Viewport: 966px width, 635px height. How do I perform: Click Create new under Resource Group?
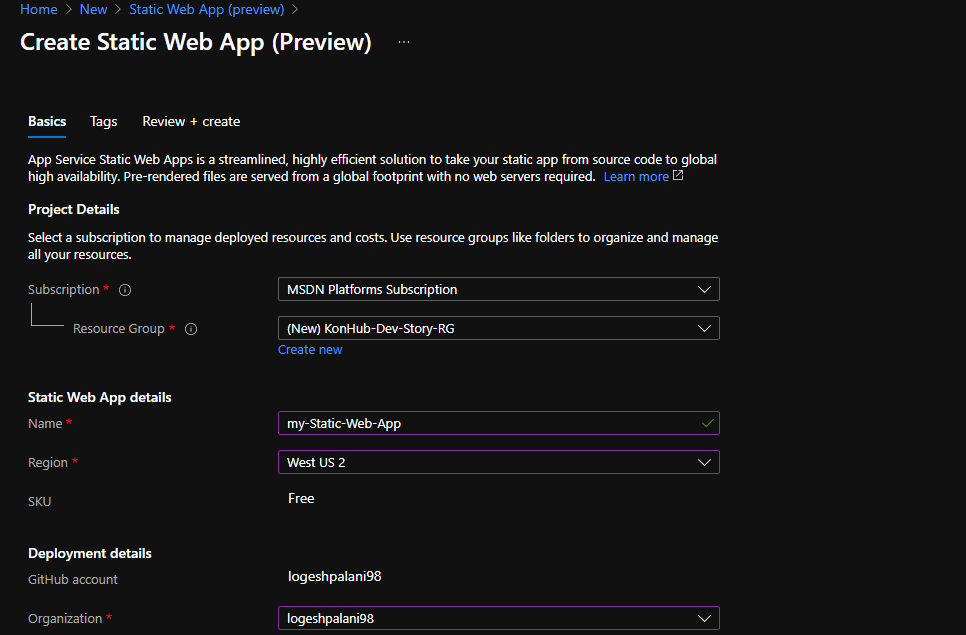pos(310,349)
